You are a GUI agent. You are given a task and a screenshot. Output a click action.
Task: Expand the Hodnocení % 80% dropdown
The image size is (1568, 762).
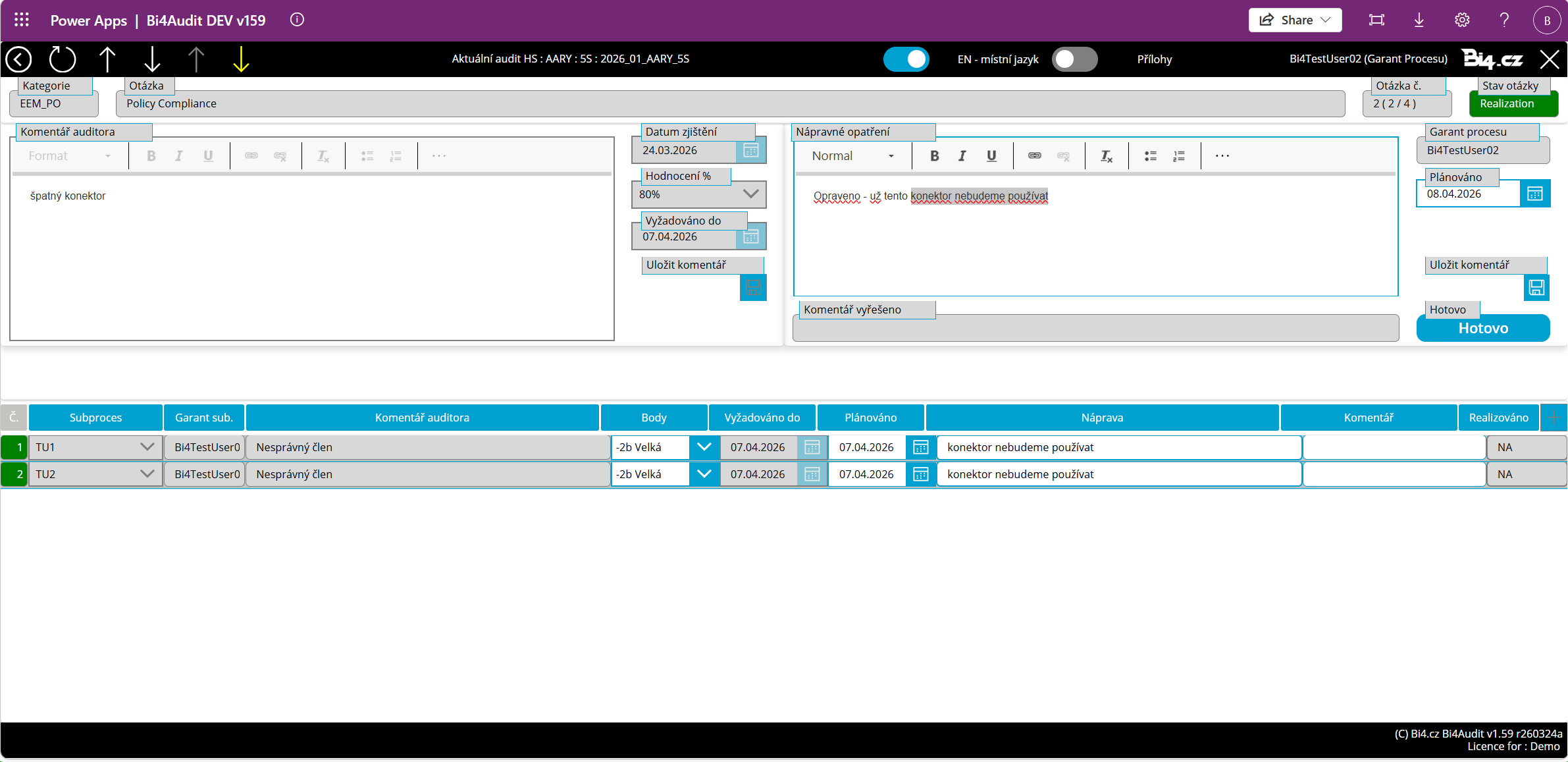pyautogui.click(x=750, y=194)
